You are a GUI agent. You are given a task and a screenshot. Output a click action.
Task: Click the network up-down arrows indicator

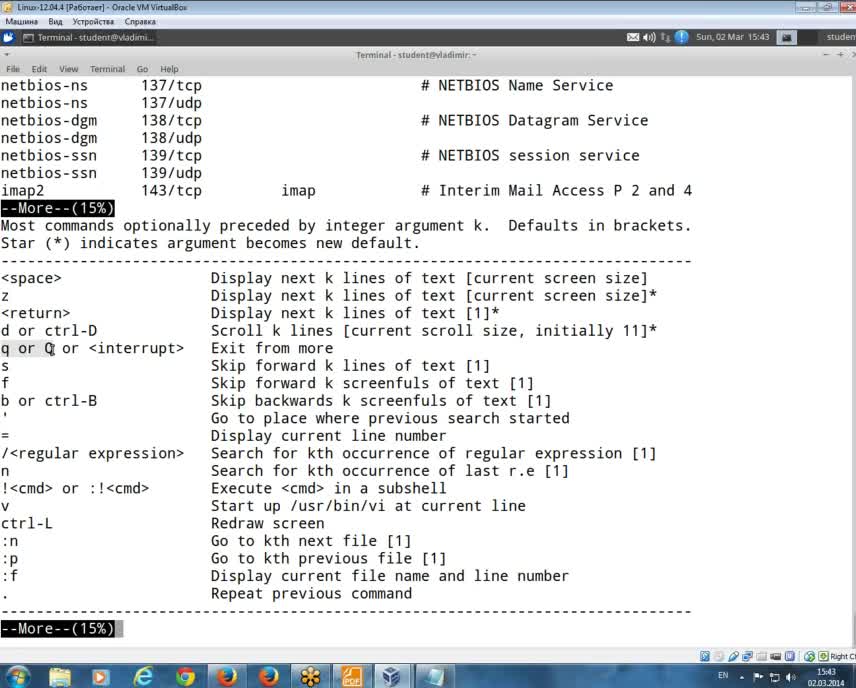point(665,37)
